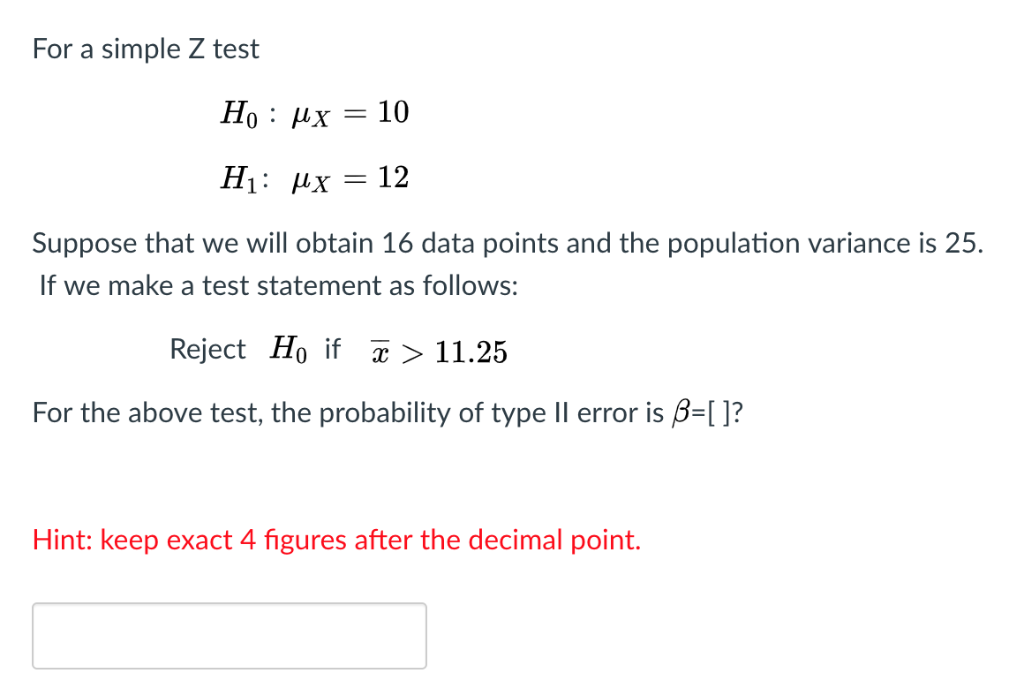Select the word 'Hint:' in the red text
This screenshot has height=696, width=1024.
point(63,539)
